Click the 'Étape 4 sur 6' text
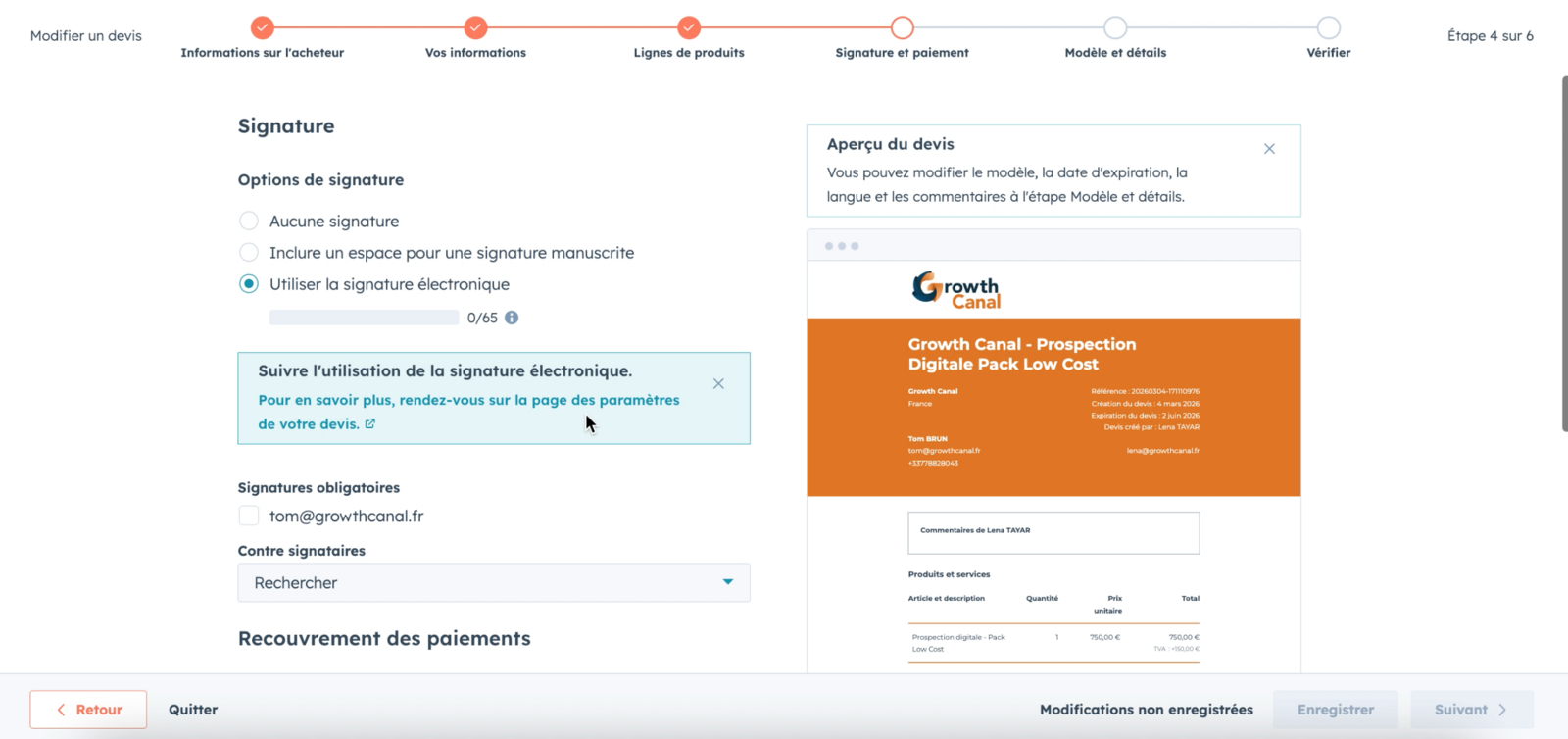This screenshot has width=1568, height=739. (1491, 35)
